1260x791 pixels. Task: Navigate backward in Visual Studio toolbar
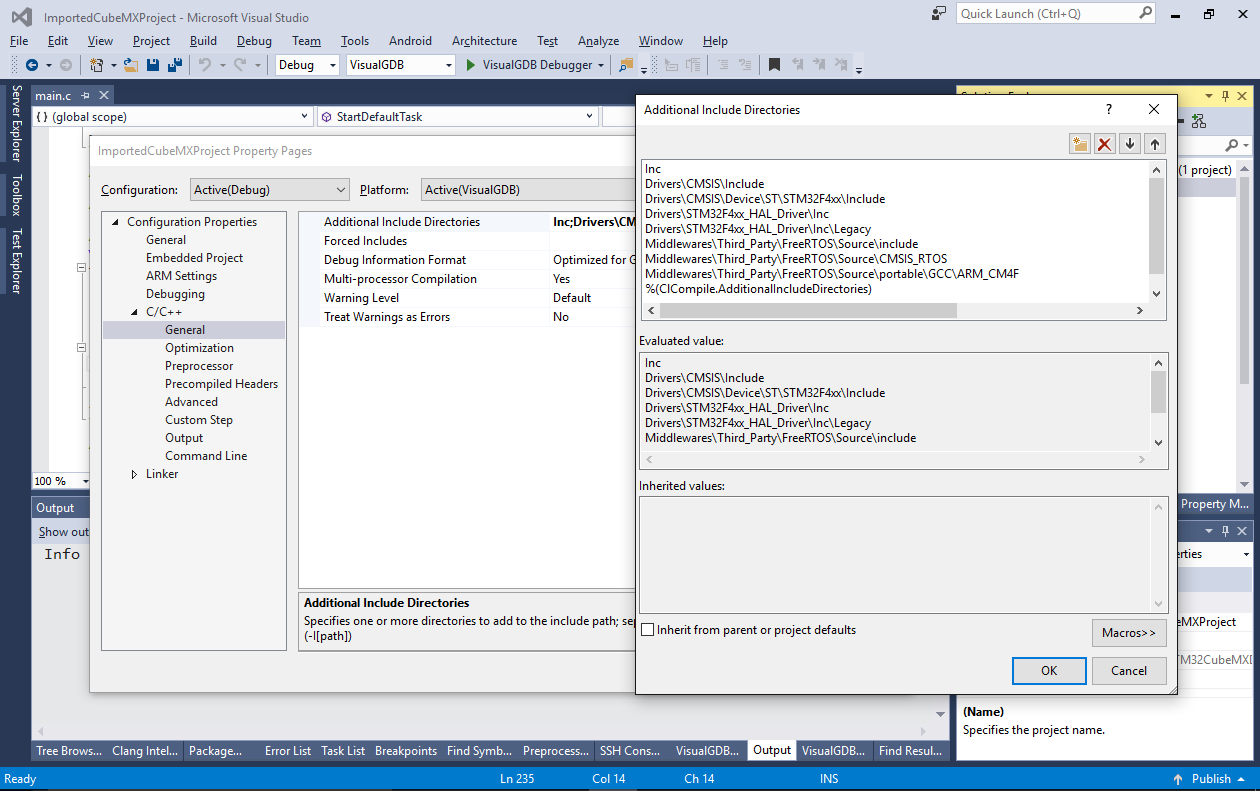[x=31, y=65]
